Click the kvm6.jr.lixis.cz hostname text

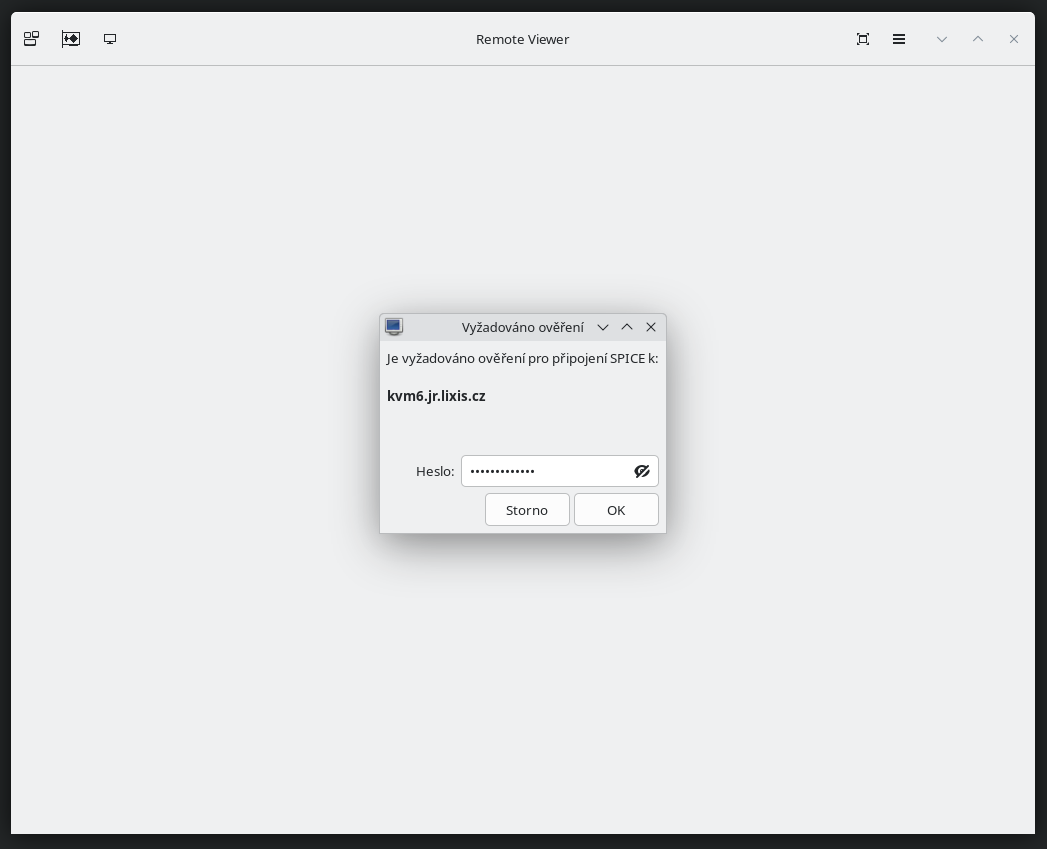point(436,396)
